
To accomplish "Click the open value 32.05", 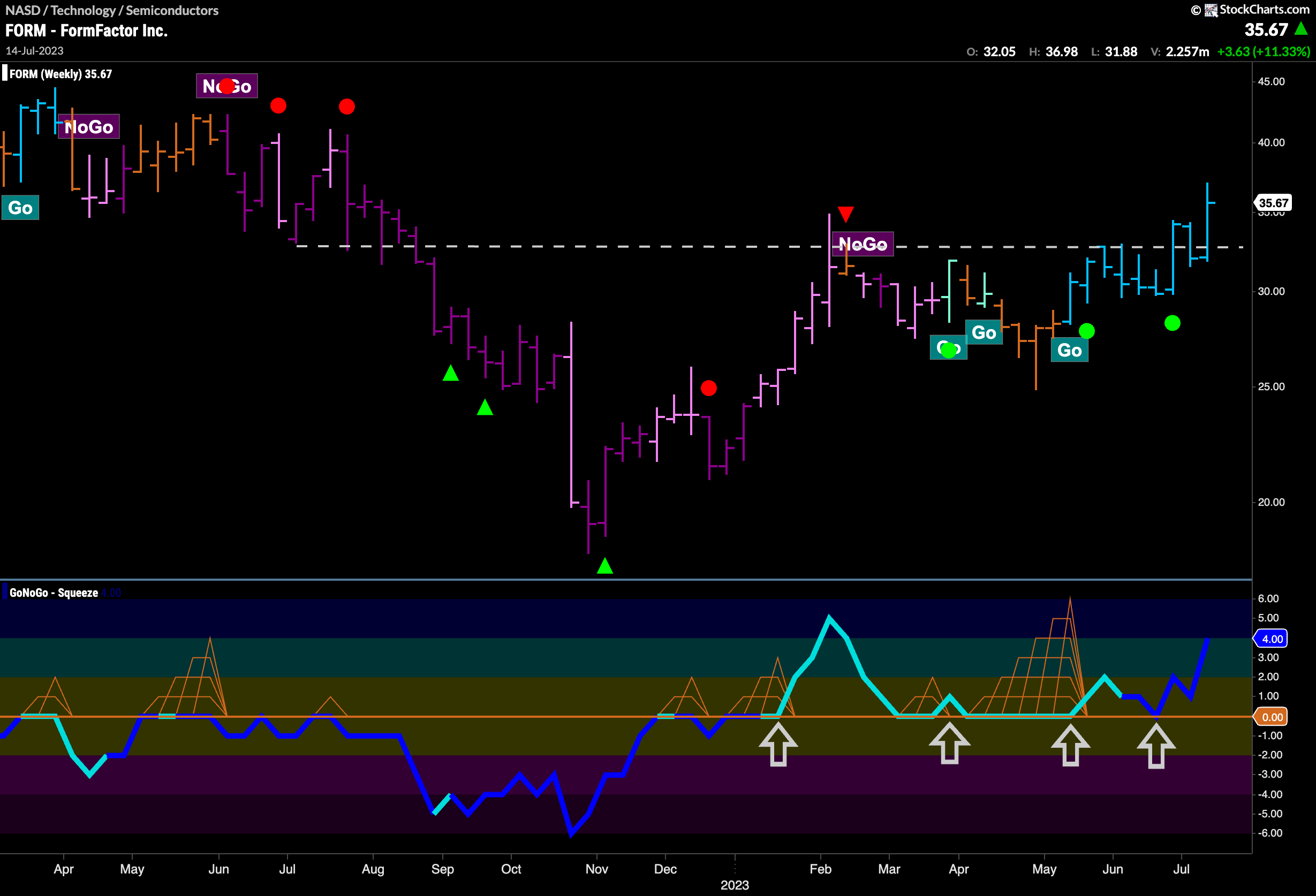I will pyautogui.click(x=1000, y=51).
